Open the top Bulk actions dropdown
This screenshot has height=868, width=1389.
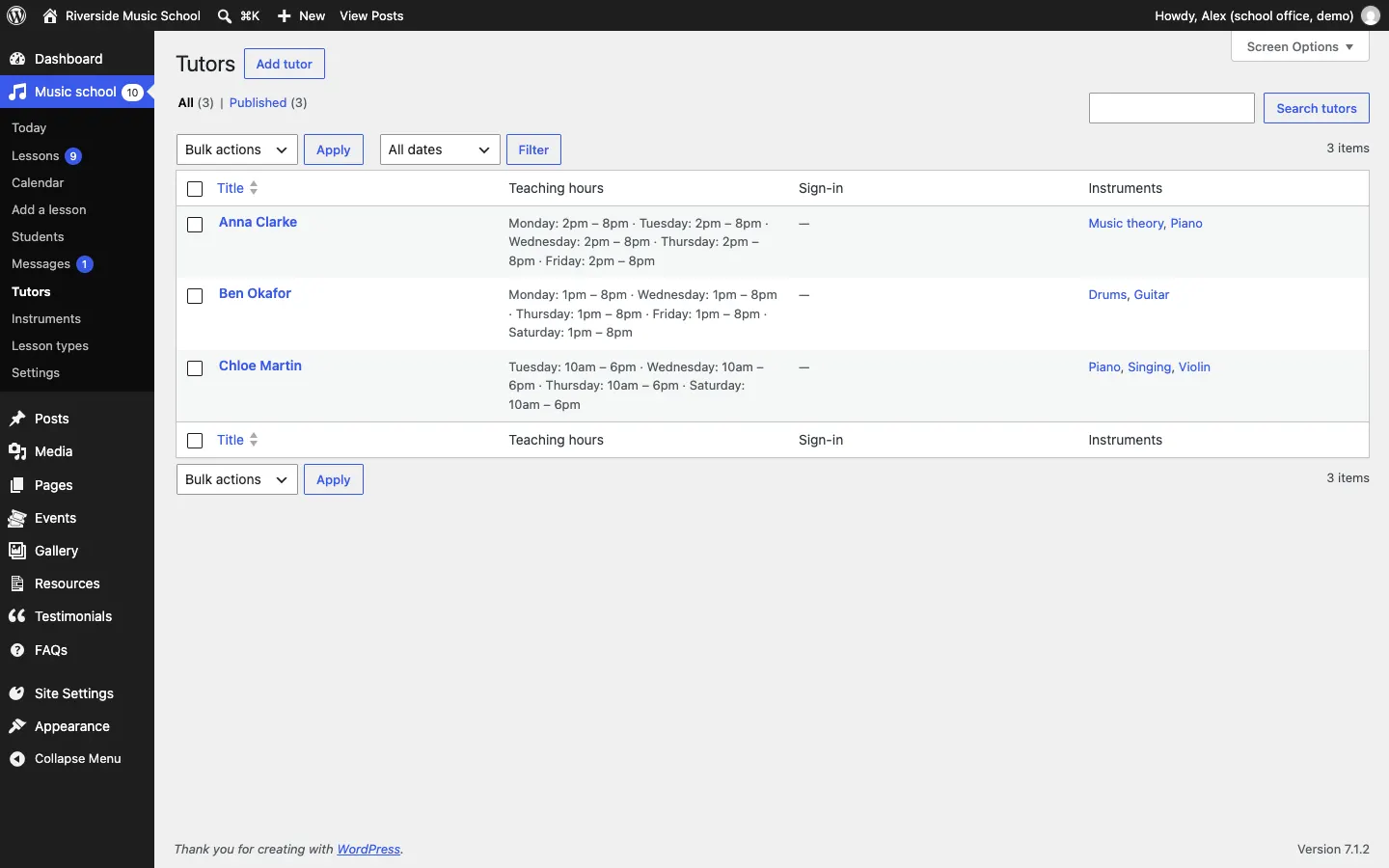tap(237, 149)
